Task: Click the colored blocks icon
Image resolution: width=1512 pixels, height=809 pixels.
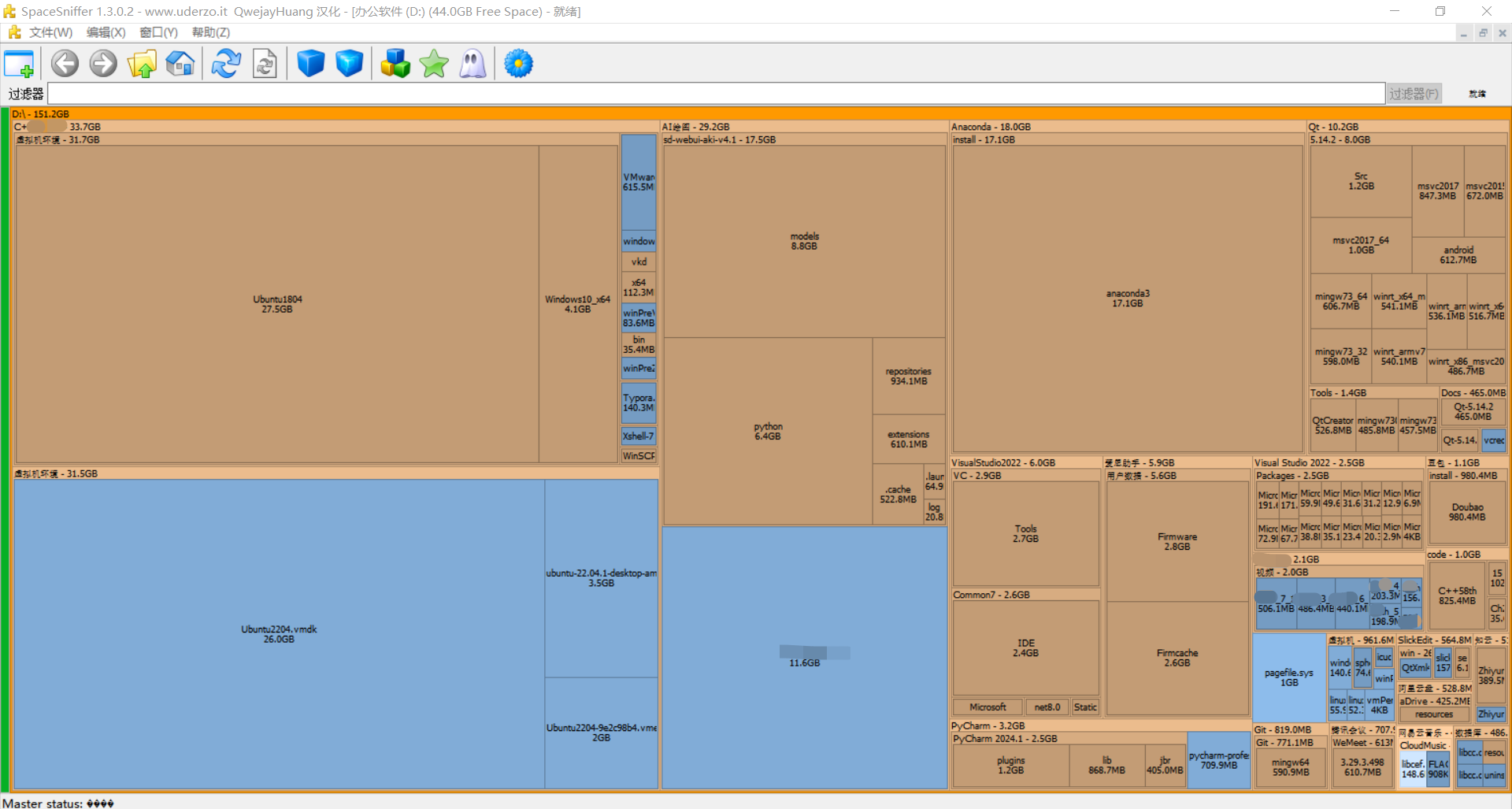Action: 395,64
